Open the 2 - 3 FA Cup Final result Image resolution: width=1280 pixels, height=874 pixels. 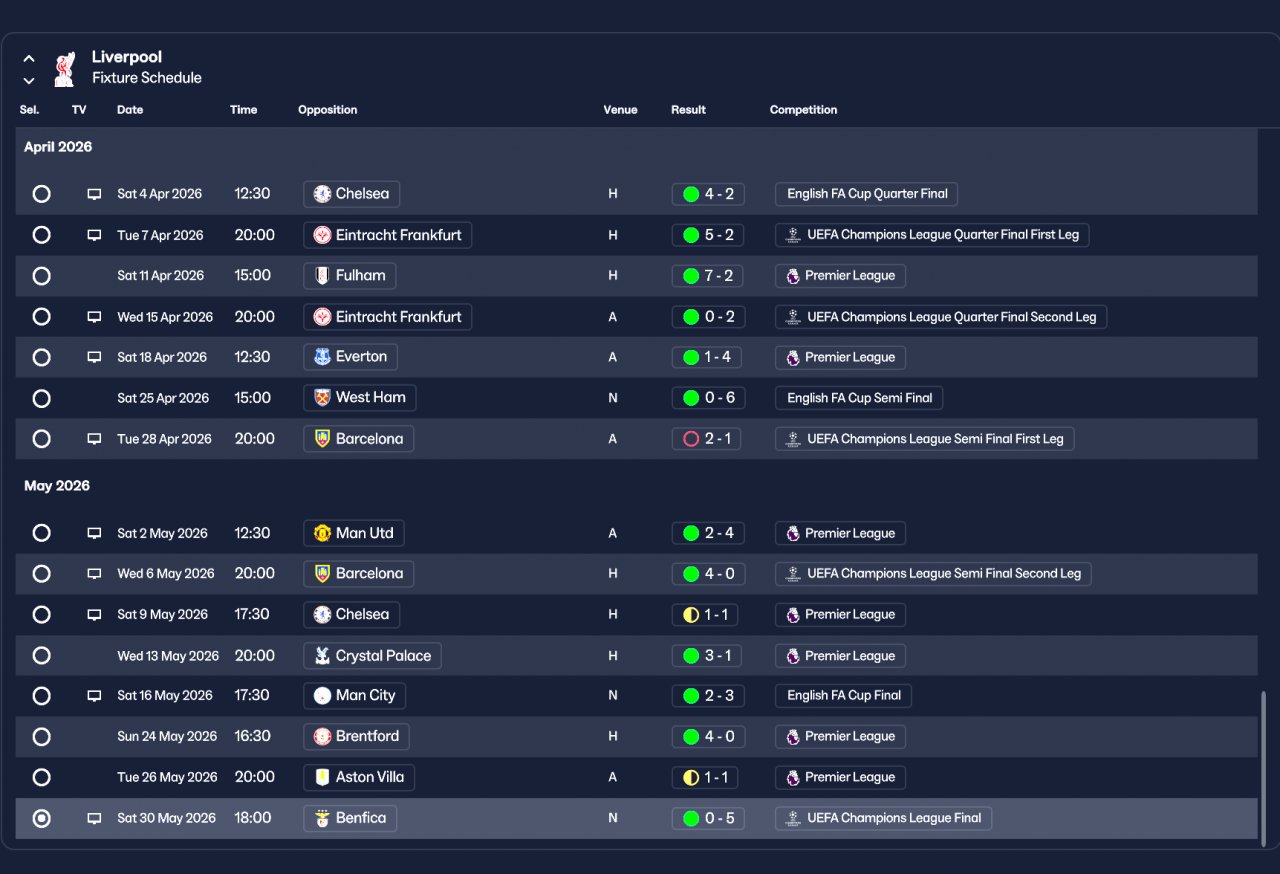(x=708, y=696)
